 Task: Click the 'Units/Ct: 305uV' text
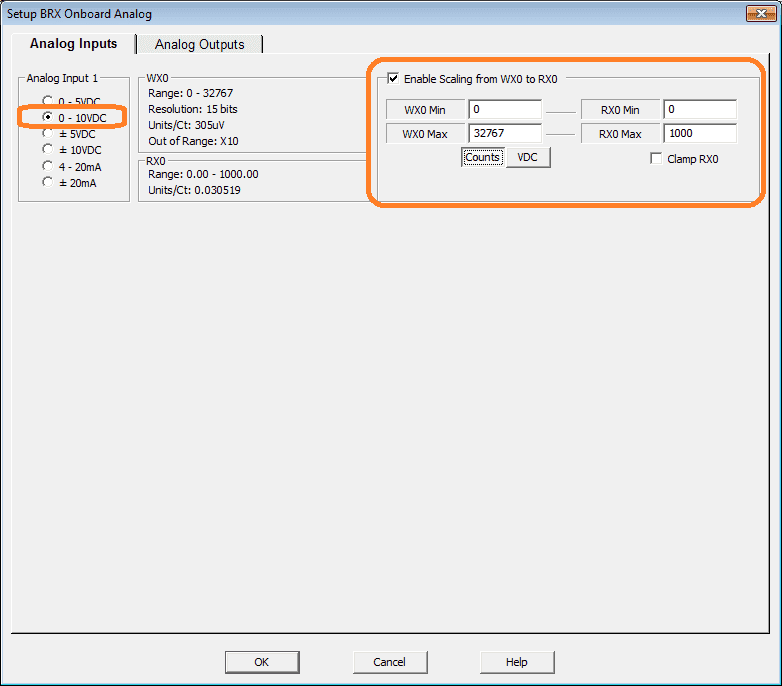[186, 125]
